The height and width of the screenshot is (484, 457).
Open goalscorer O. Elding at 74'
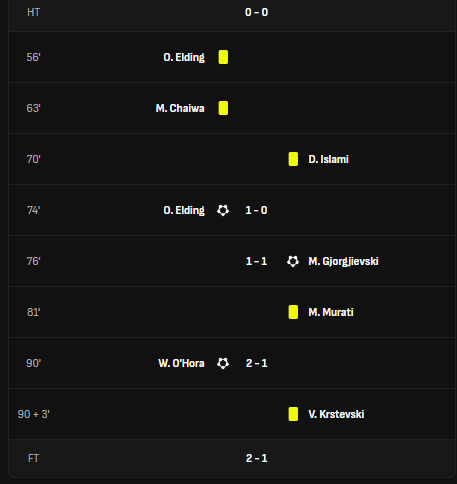184,210
